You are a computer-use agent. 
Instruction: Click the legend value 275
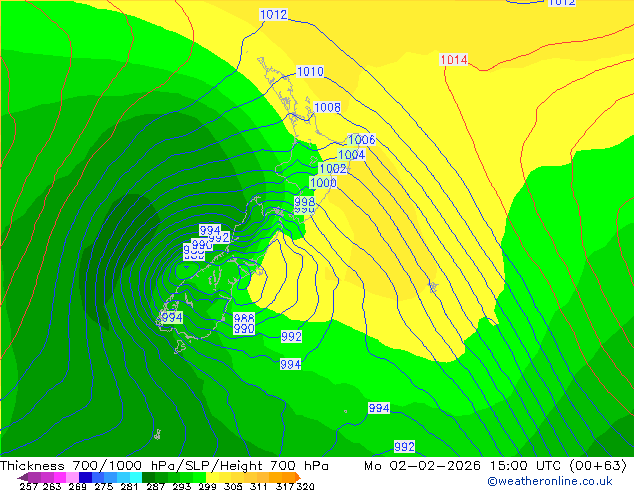(104, 486)
